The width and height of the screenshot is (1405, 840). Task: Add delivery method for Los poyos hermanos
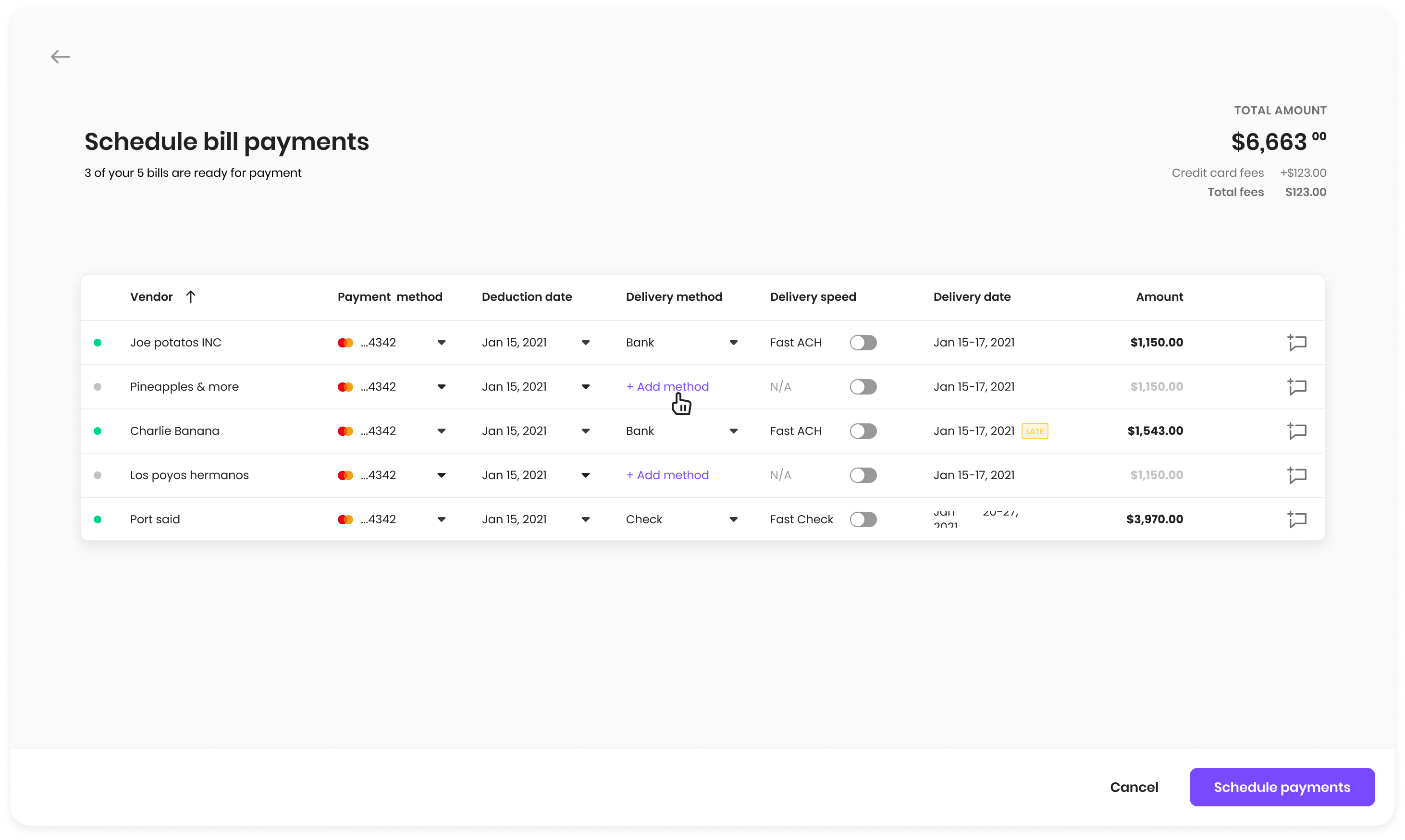pos(668,475)
